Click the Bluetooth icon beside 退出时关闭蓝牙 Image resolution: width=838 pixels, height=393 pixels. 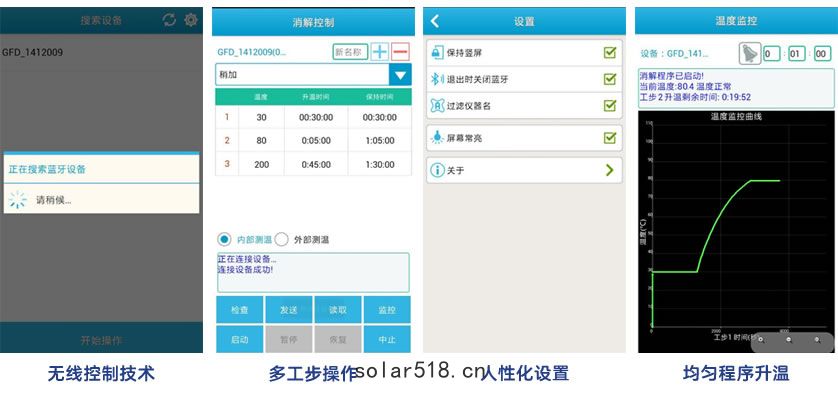click(x=436, y=79)
